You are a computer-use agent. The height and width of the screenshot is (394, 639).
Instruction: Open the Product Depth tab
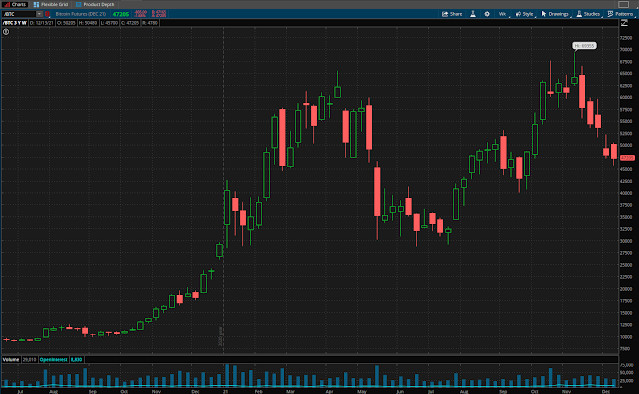pyautogui.click(x=95, y=4)
